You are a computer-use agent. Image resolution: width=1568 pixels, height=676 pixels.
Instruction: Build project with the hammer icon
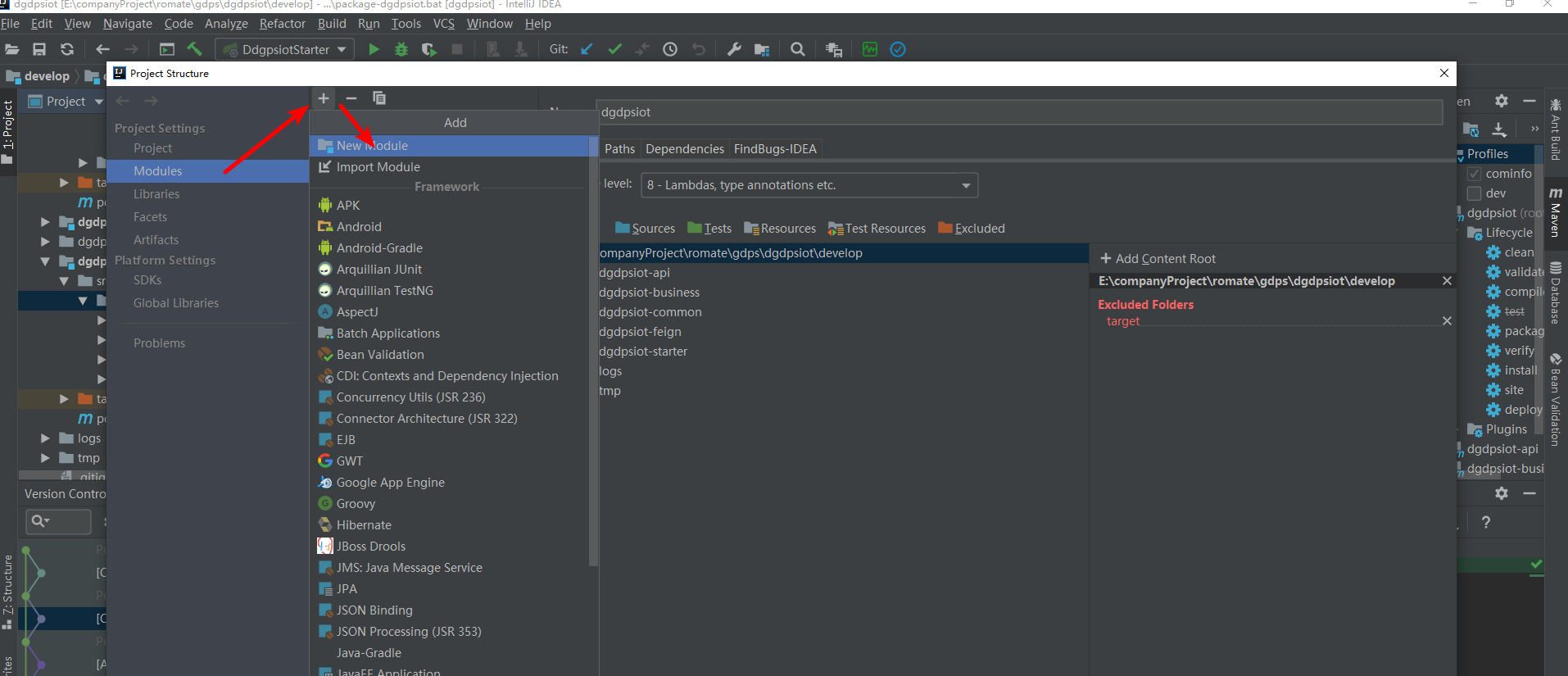click(x=194, y=49)
